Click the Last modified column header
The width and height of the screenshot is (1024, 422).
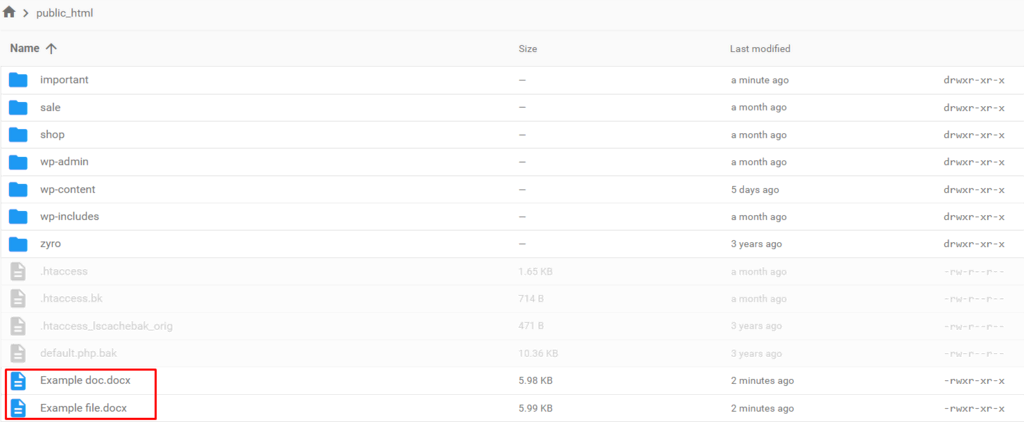pyautogui.click(x=760, y=49)
